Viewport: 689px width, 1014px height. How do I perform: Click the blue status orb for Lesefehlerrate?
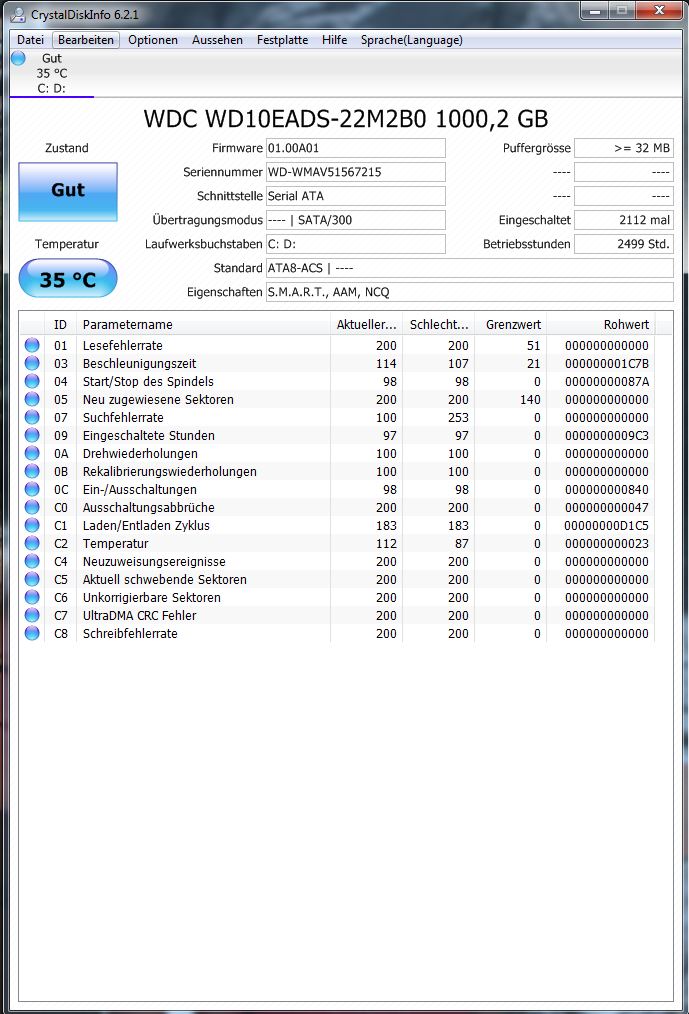pos(32,345)
